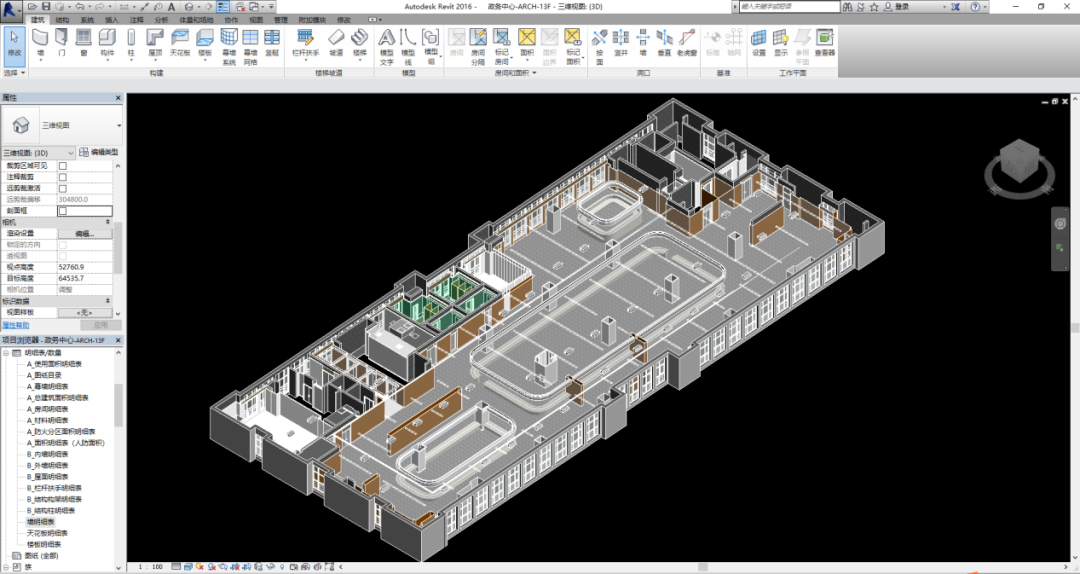
Task: Toggle the 注释裁剪 checkbox
Action: [63, 177]
